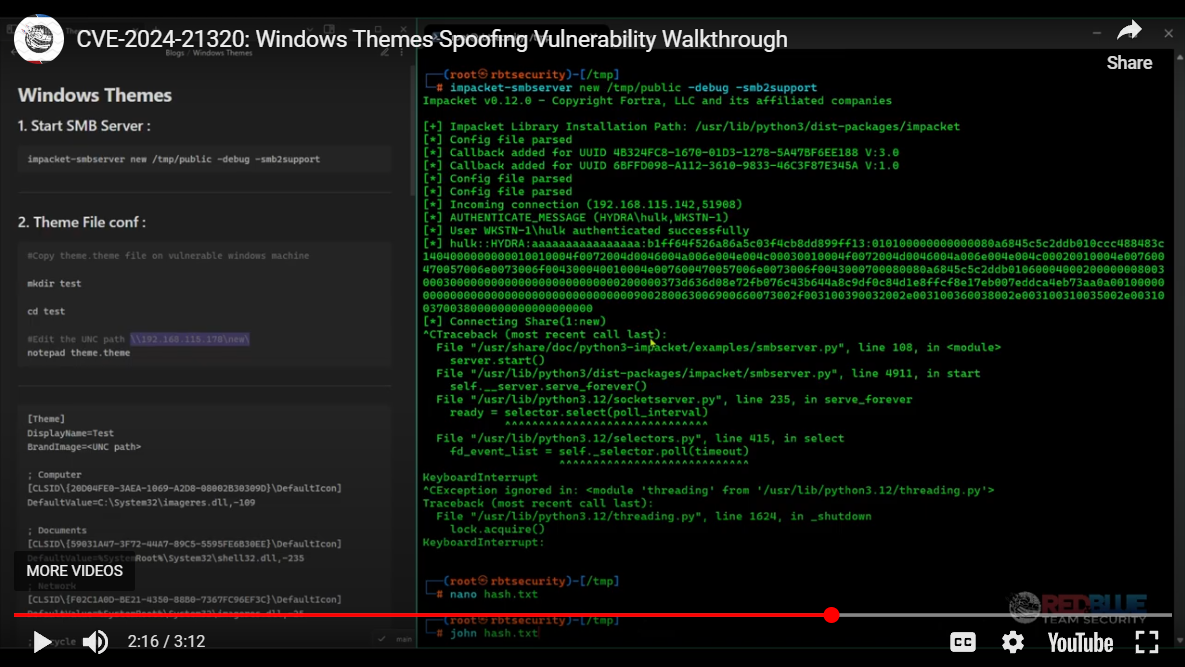This screenshot has width=1185, height=667.
Task: Click the '; Computer' comment line
Action: (x=54, y=474)
